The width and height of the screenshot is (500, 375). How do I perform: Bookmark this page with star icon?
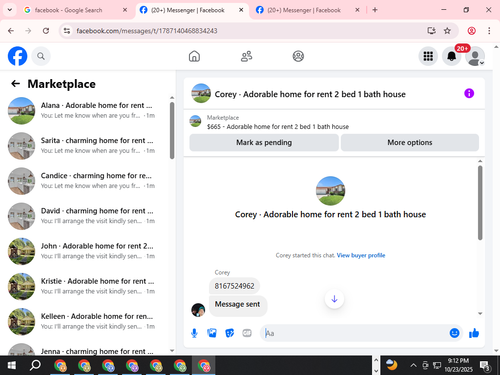tap(447, 31)
